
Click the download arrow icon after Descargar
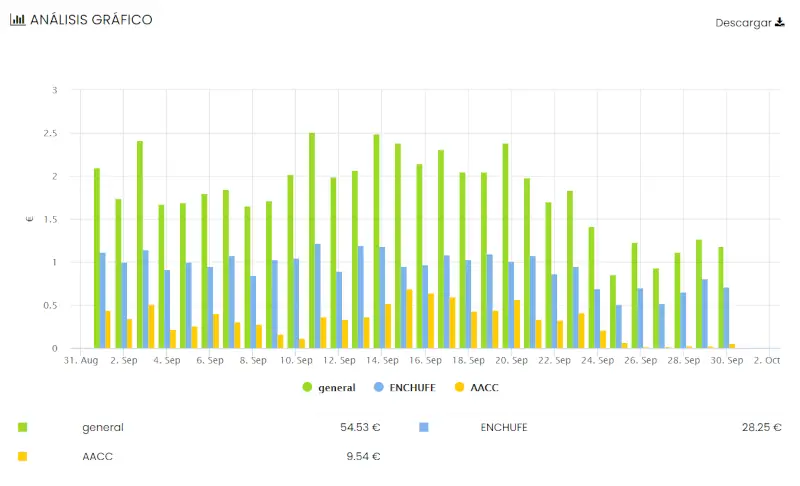click(780, 23)
